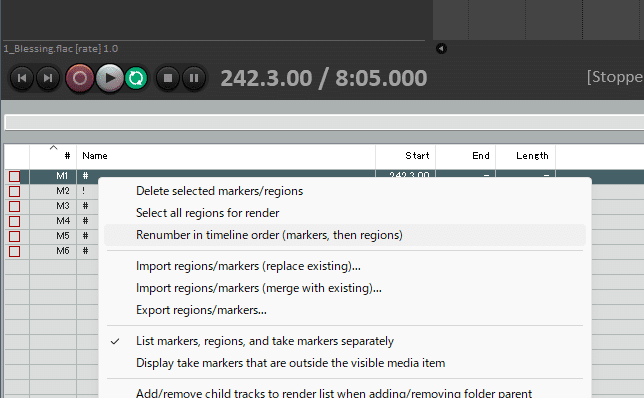The image size is (644, 398).
Task: Choose Delete selected markers/regions
Action: (x=345, y=191)
